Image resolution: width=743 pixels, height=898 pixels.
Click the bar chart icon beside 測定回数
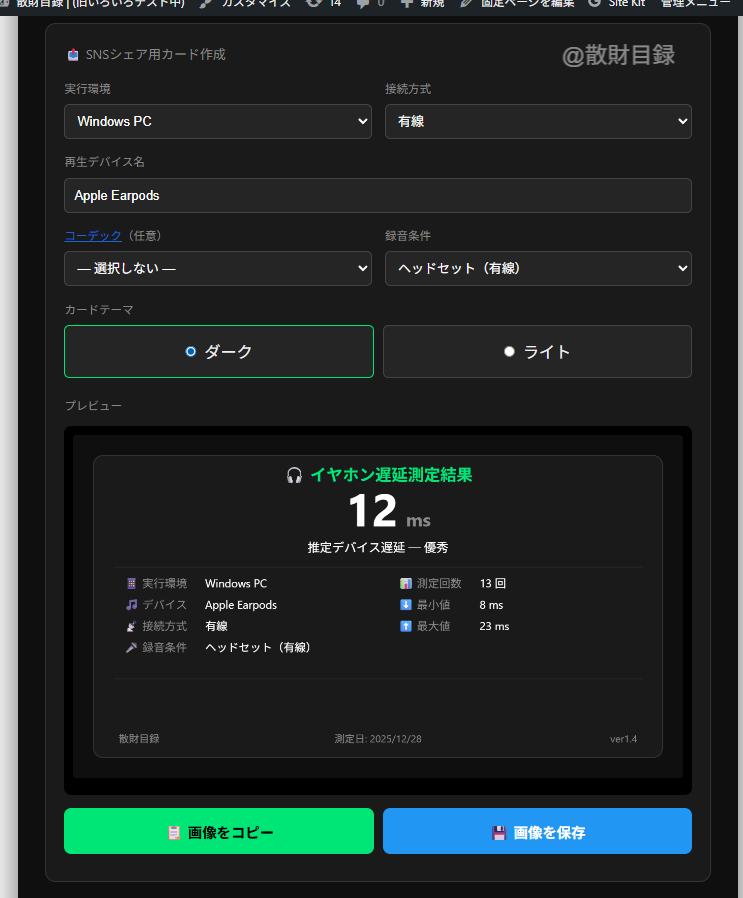(406, 583)
